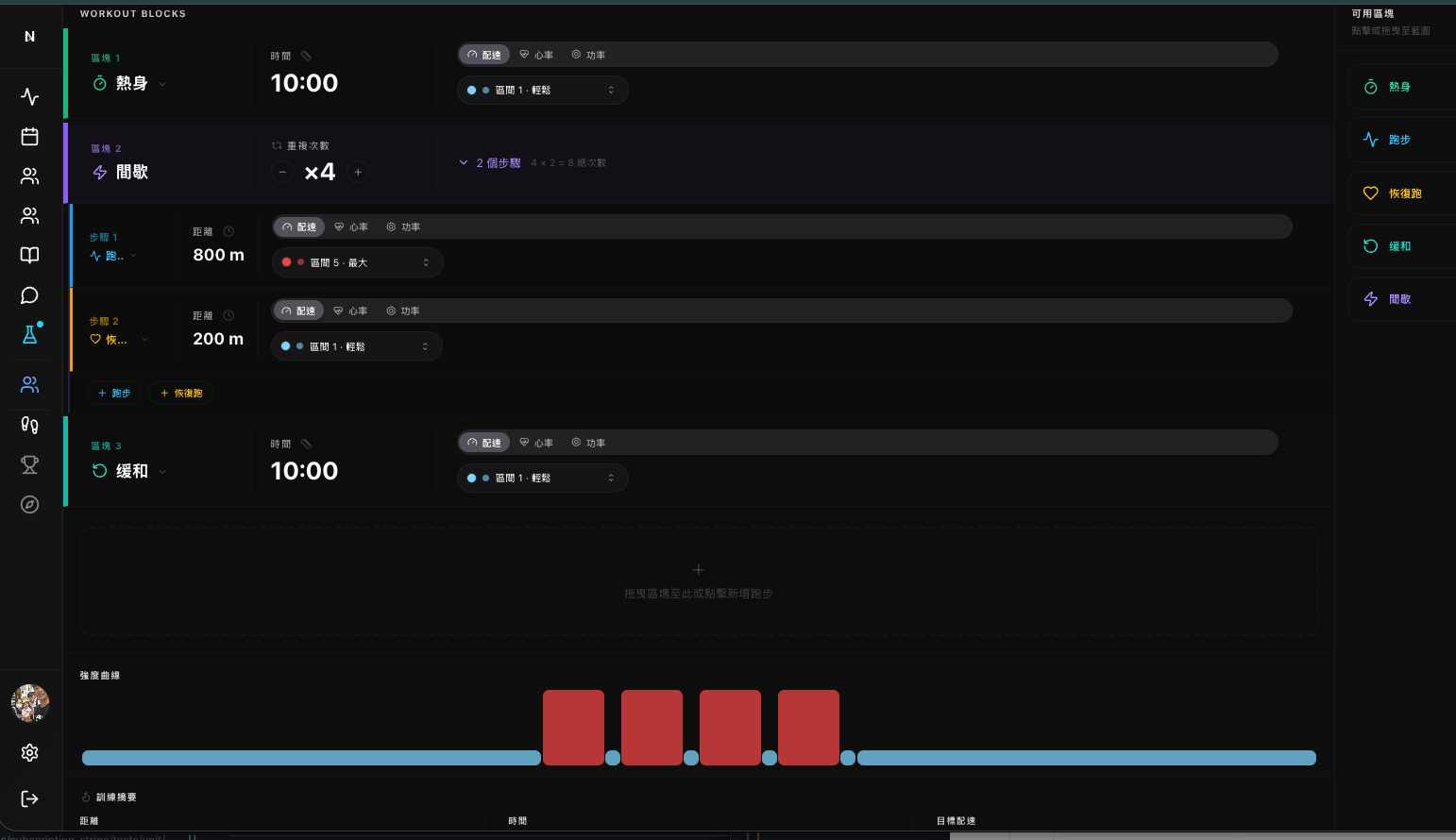The image size is (1456, 840).
Task: Expand the 熱身 block type dropdown
Action: 161,83
